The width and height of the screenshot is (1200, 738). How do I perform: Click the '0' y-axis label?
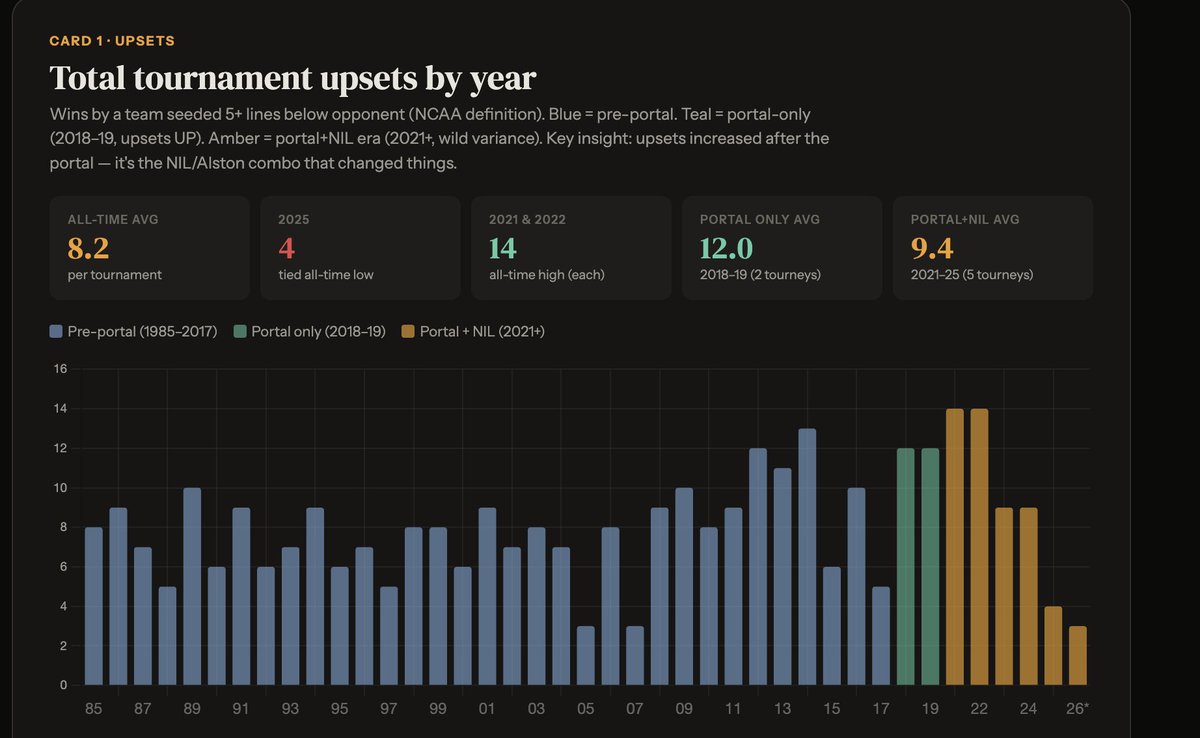click(x=63, y=686)
